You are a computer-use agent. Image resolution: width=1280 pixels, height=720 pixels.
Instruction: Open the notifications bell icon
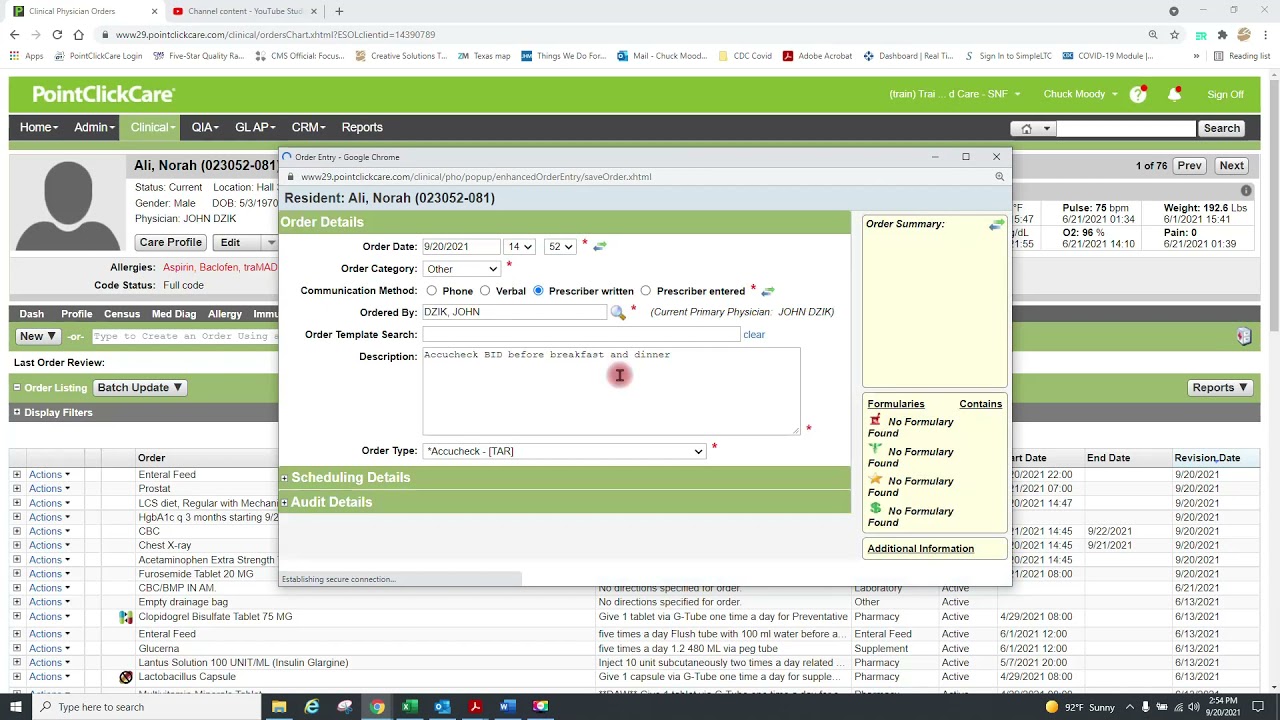(x=1175, y=94)
